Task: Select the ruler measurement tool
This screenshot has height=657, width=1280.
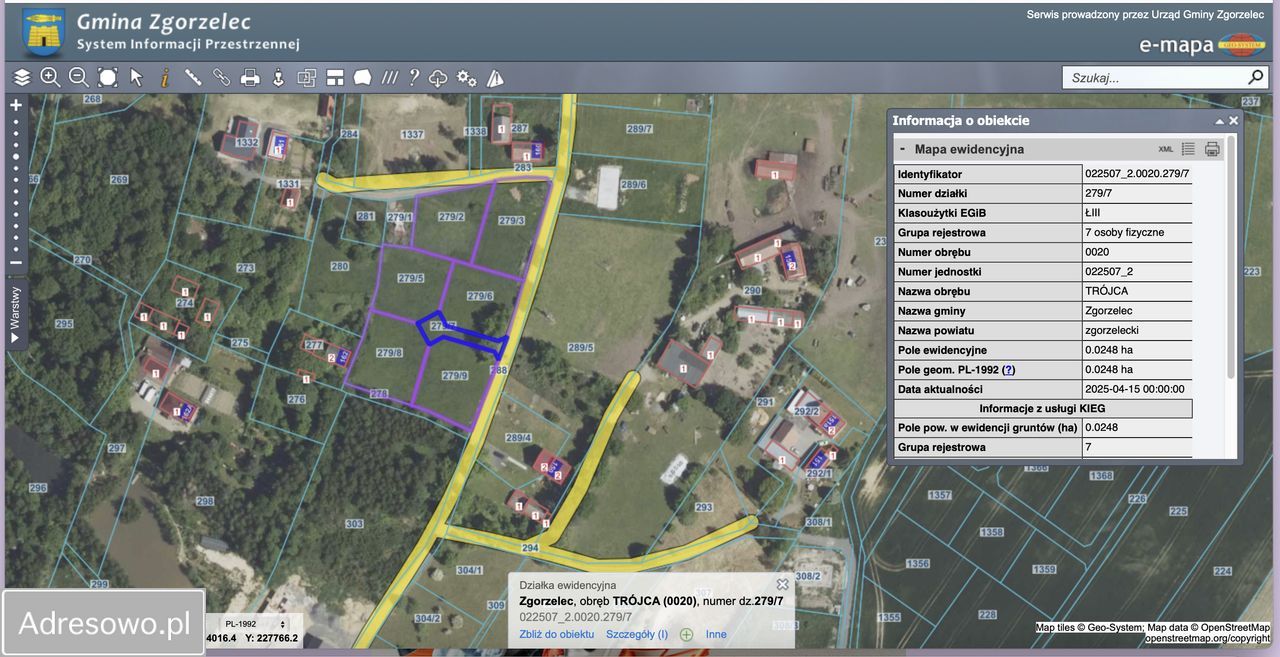Action: [x=193, y=77]
